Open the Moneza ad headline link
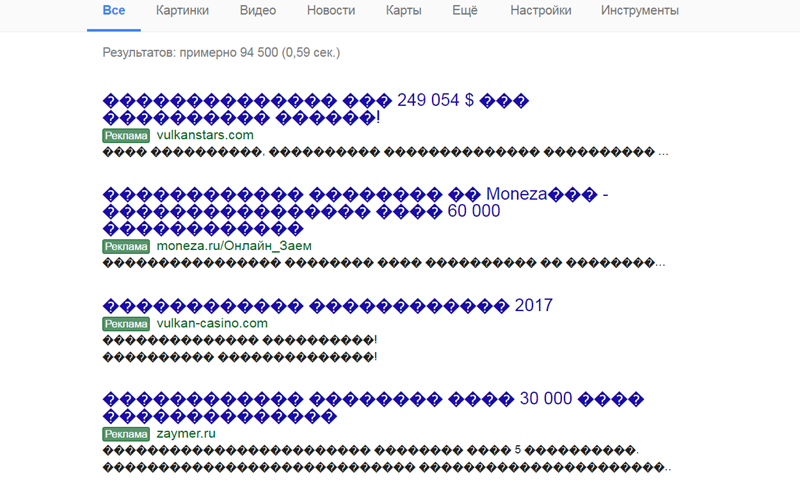The image size is (800, 488). (356, 211)
